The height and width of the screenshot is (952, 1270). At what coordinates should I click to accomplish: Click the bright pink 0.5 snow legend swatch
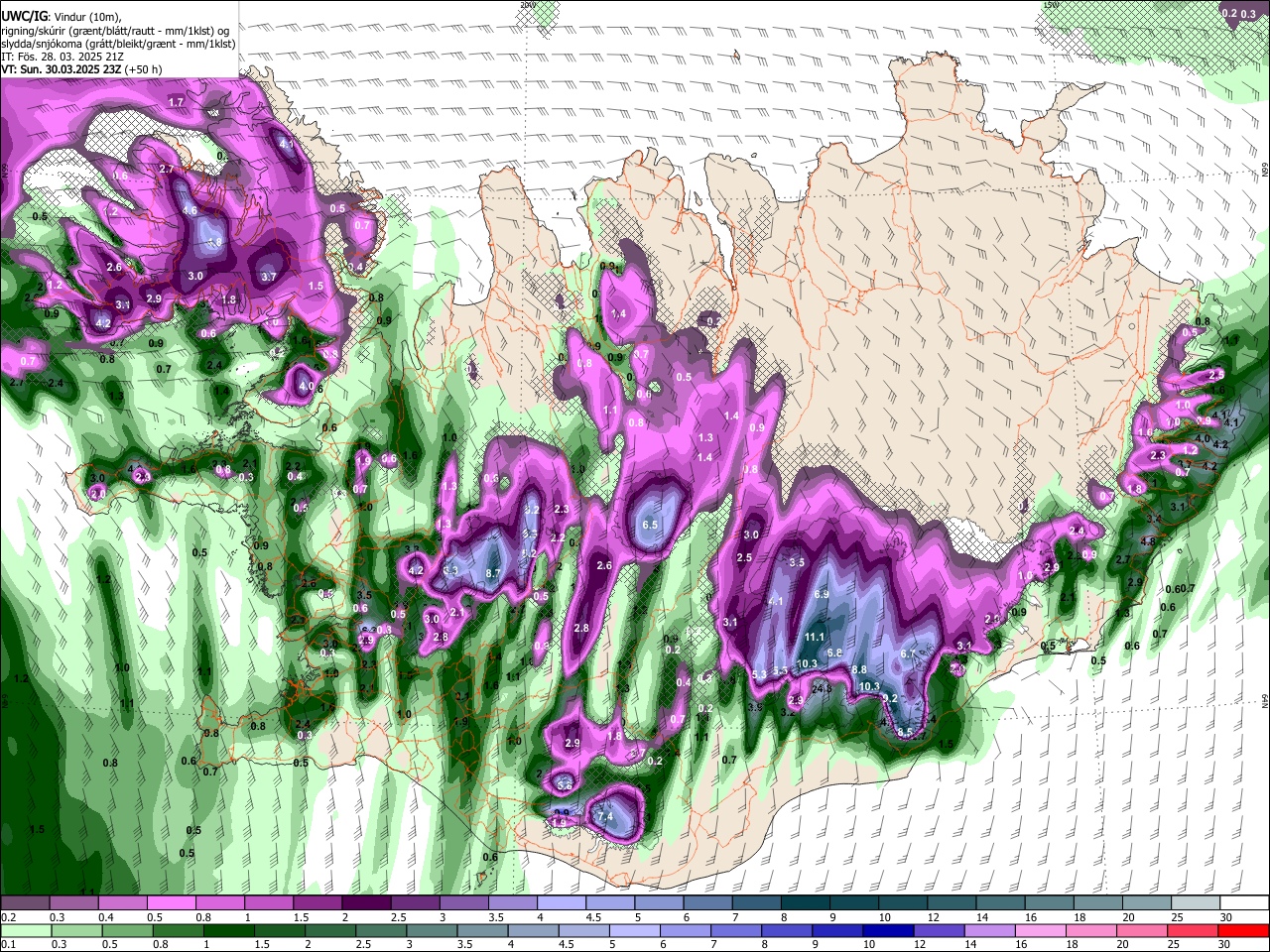pyautogui.click(x=171, y=903)
